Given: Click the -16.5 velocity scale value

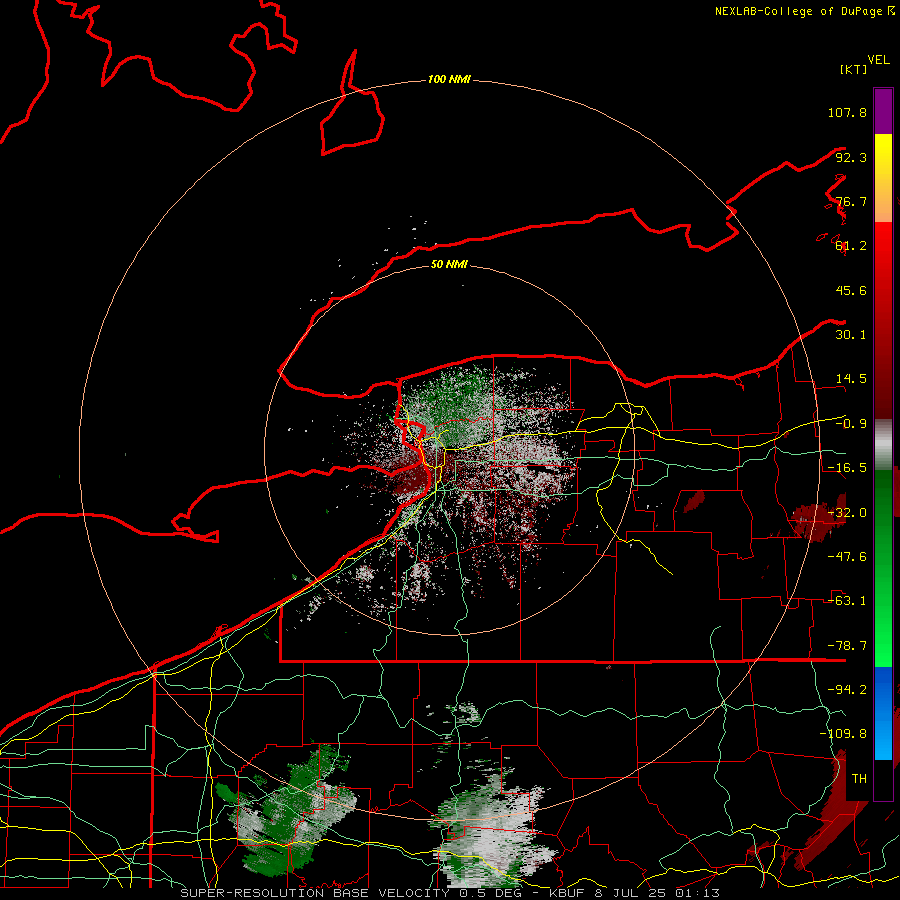Looking at the screenshot, I should pos(847,468).
